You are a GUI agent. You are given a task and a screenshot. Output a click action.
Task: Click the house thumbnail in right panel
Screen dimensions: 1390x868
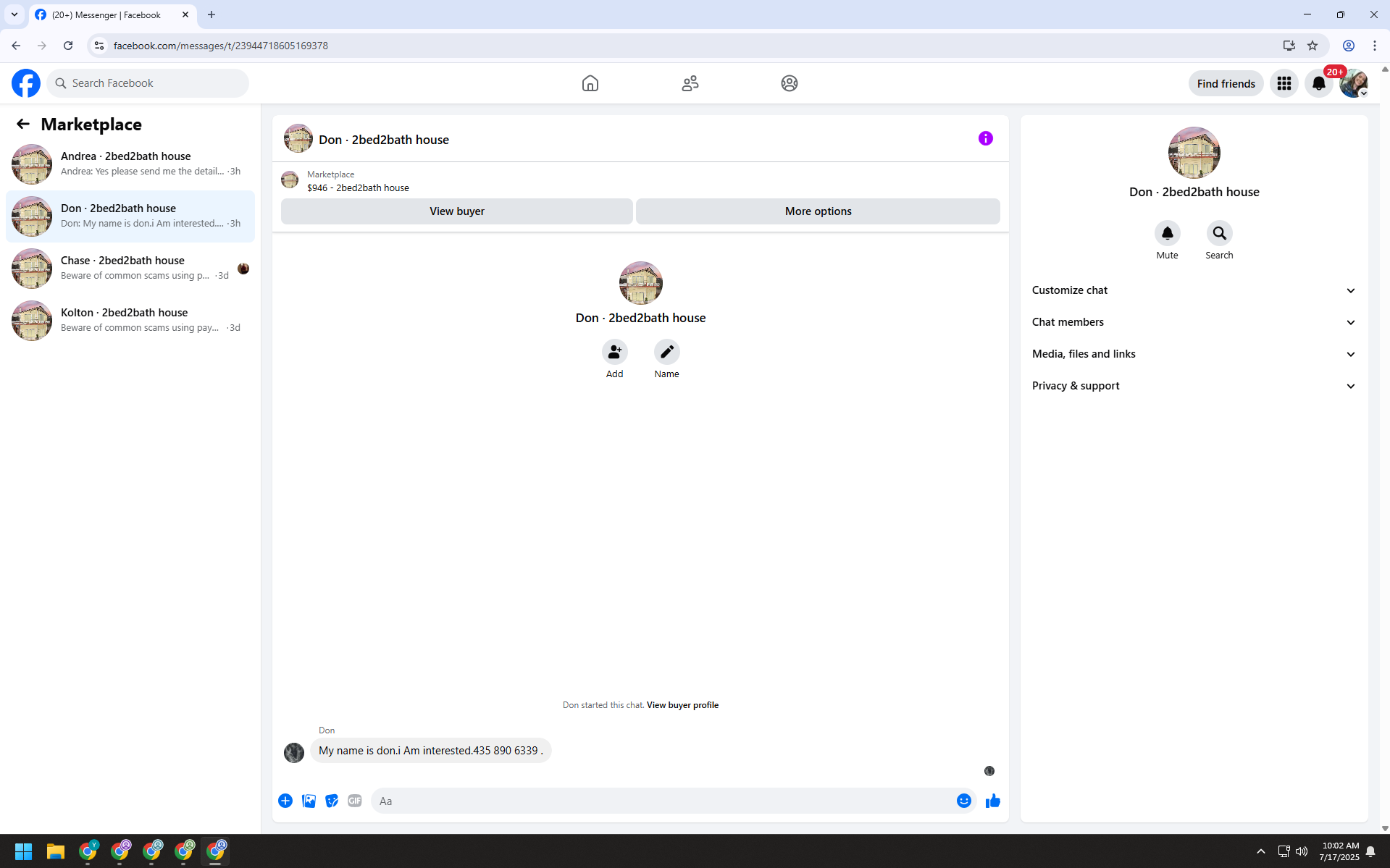tap(1194, 153)
